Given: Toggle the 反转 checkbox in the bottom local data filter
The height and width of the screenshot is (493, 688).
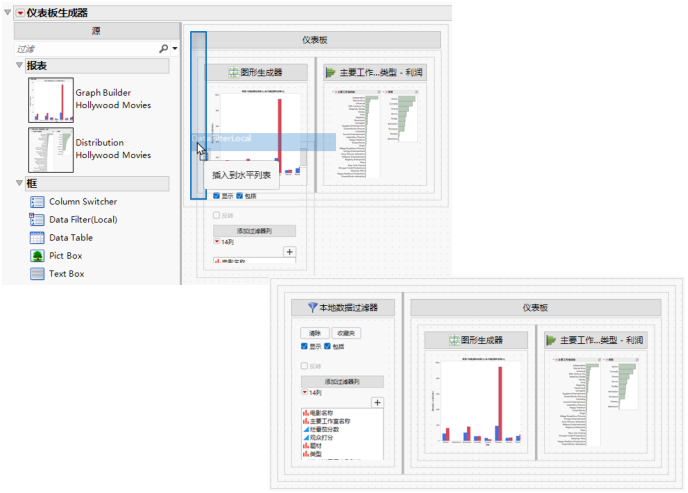Looking at the screenshot, I should point(304,365).
